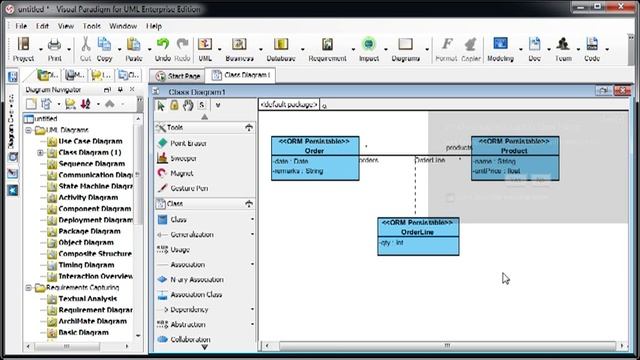Screen dimensions: 640x360
Task: Collapse the UML Diagrams tree folder
Action: [x=29, y=130]
